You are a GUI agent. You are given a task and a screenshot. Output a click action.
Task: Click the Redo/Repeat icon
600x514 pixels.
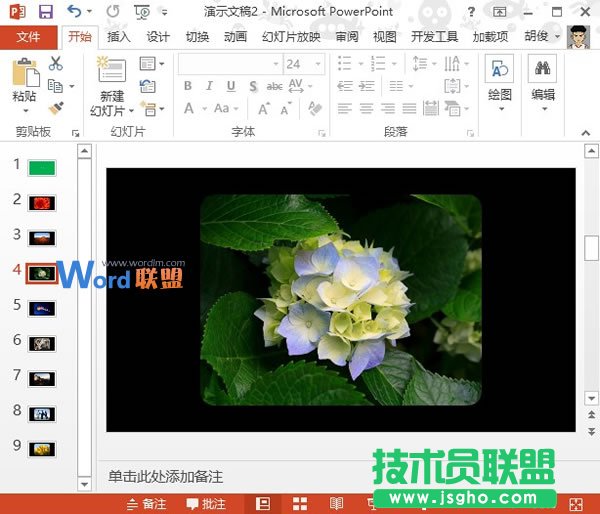tap(113, 11)
